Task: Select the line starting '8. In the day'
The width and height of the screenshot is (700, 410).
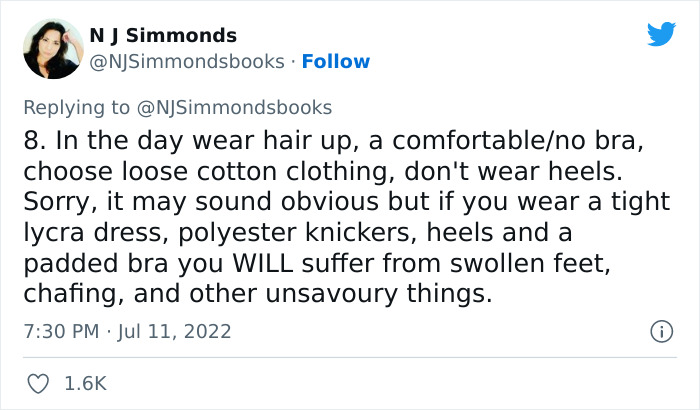Action: tap(333, 140)
